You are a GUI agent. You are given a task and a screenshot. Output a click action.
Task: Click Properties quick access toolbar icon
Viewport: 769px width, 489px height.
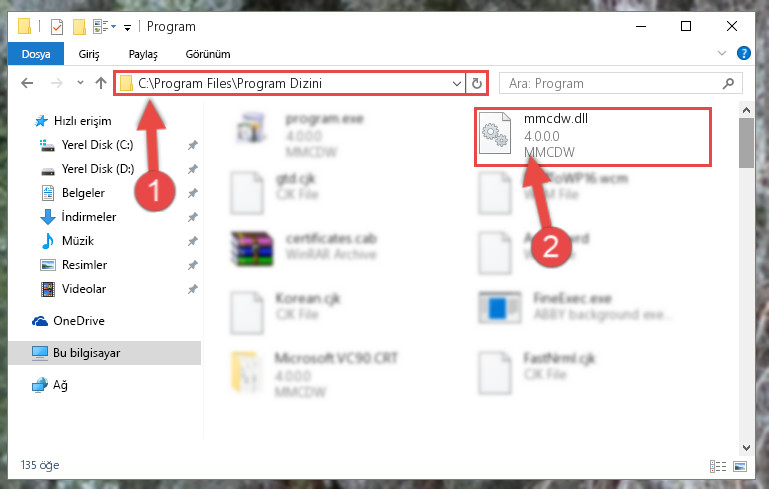point(57,26)
